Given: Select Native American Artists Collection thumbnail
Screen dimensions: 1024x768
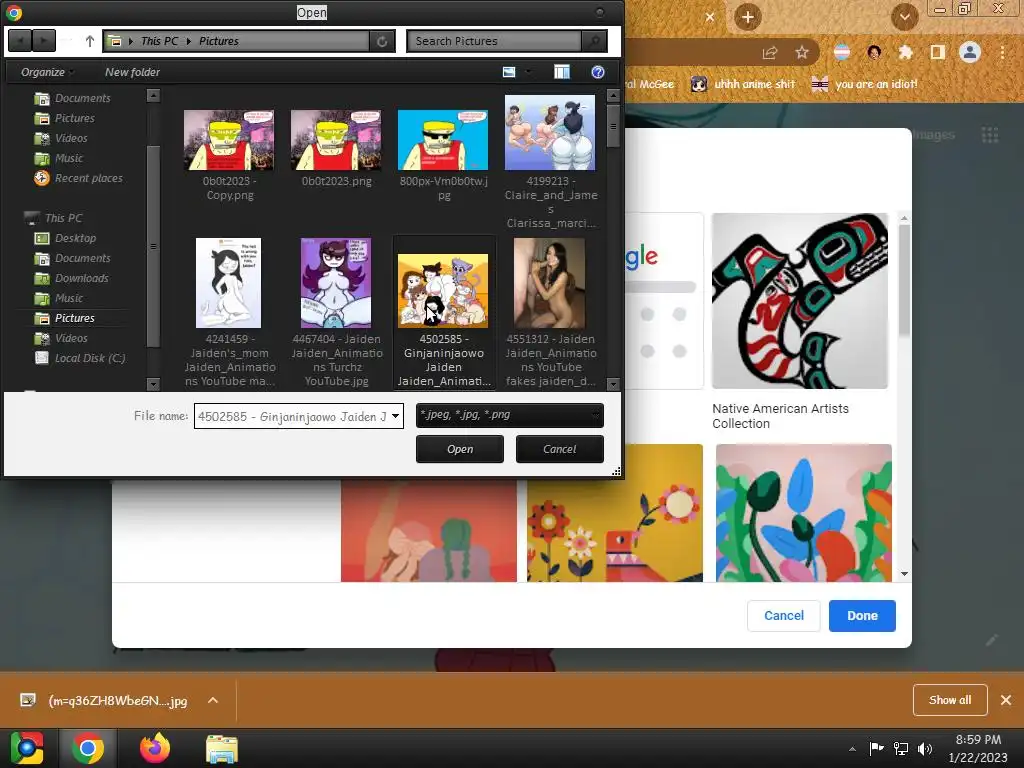Looking at the screenshot, I should coord(800,300).
